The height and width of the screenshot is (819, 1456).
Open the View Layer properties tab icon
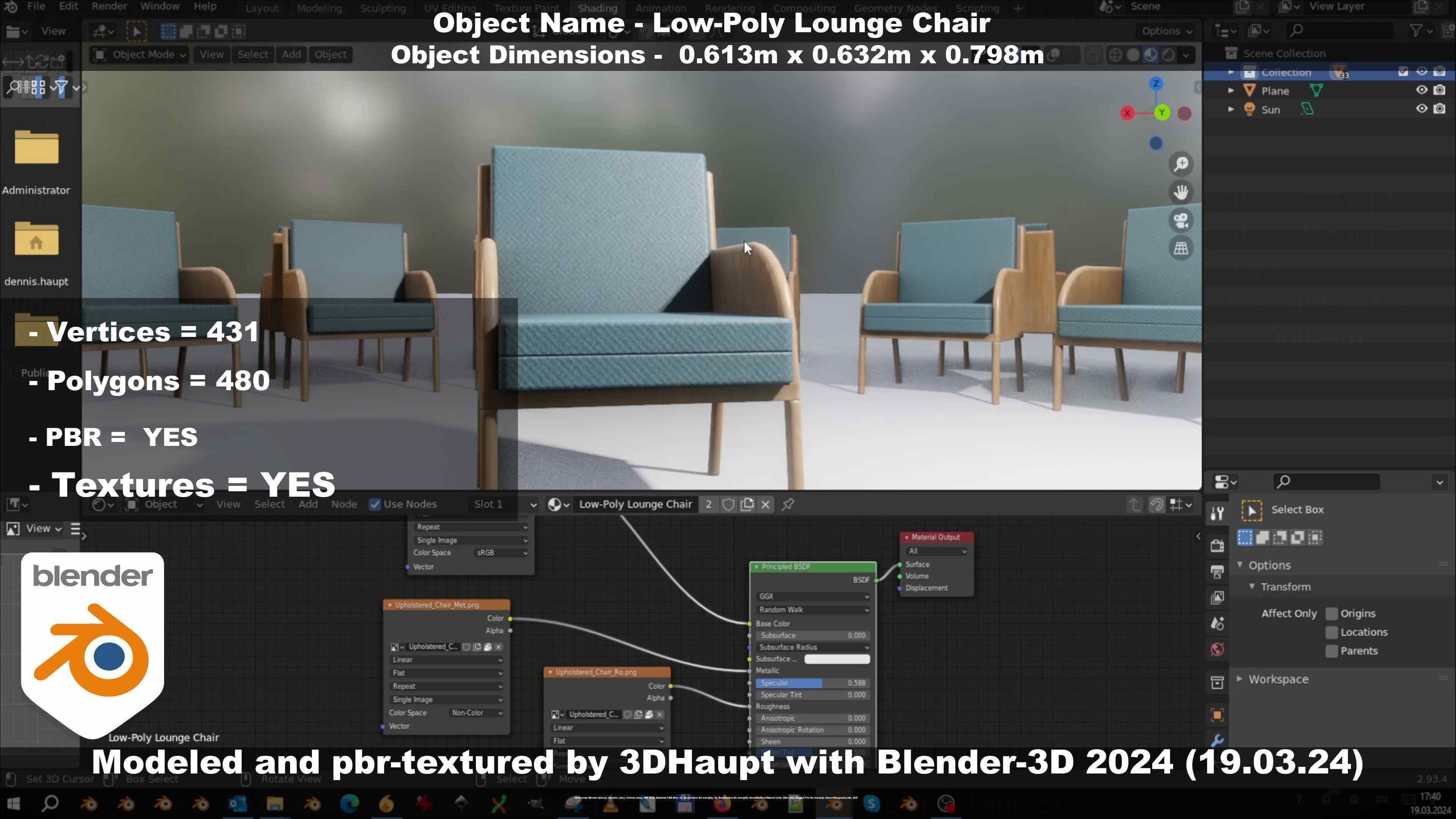[1217, 598]
